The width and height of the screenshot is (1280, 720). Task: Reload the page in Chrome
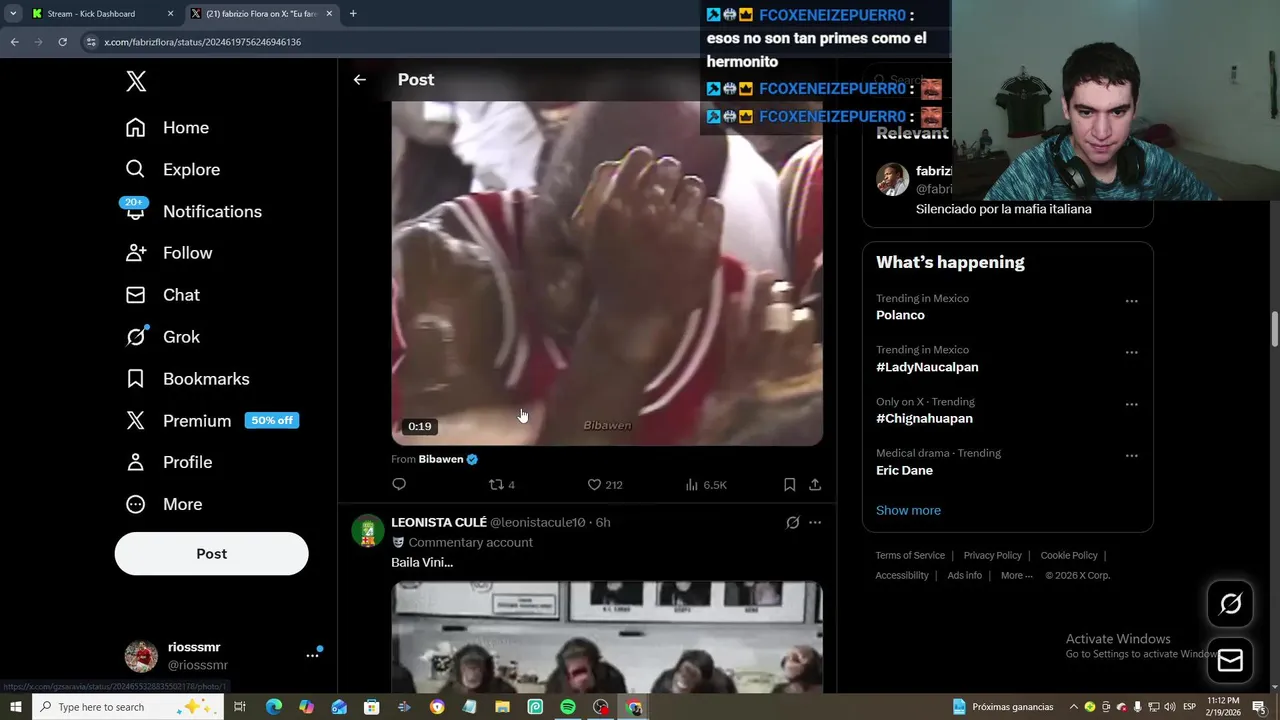coord(62,42)
